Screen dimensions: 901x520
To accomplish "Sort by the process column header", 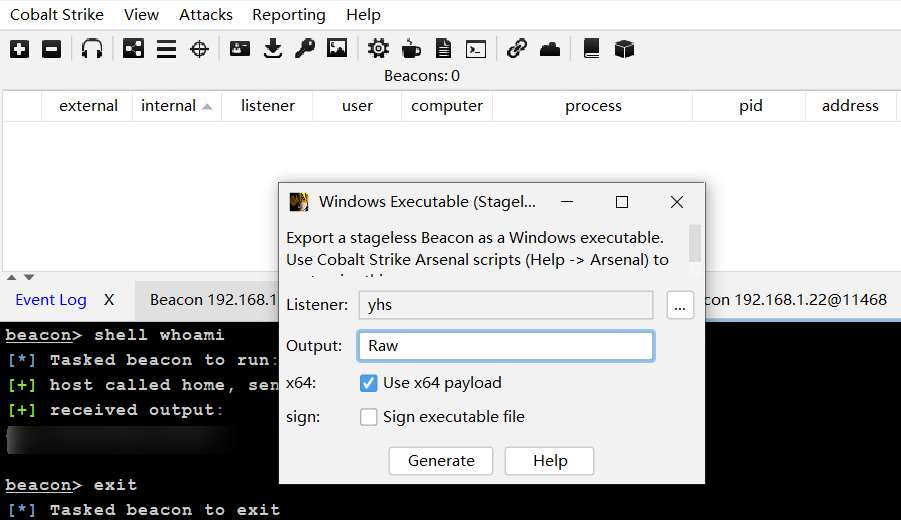I will tap(593, 106).
